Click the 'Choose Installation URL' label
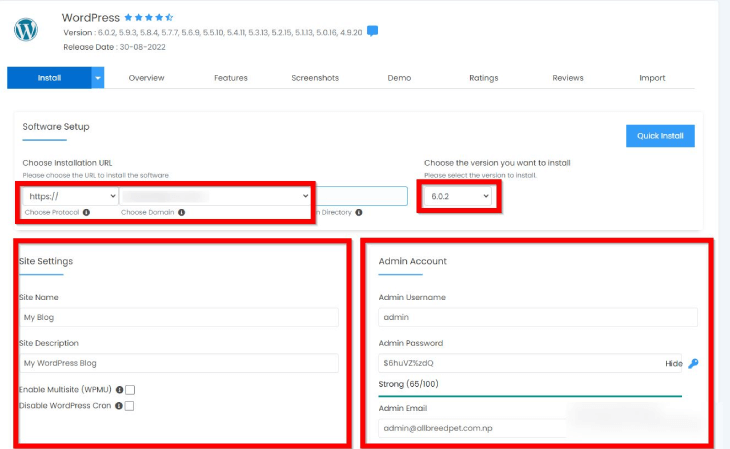This screenshot has width=730, height=449. click(x=68, y=163)
